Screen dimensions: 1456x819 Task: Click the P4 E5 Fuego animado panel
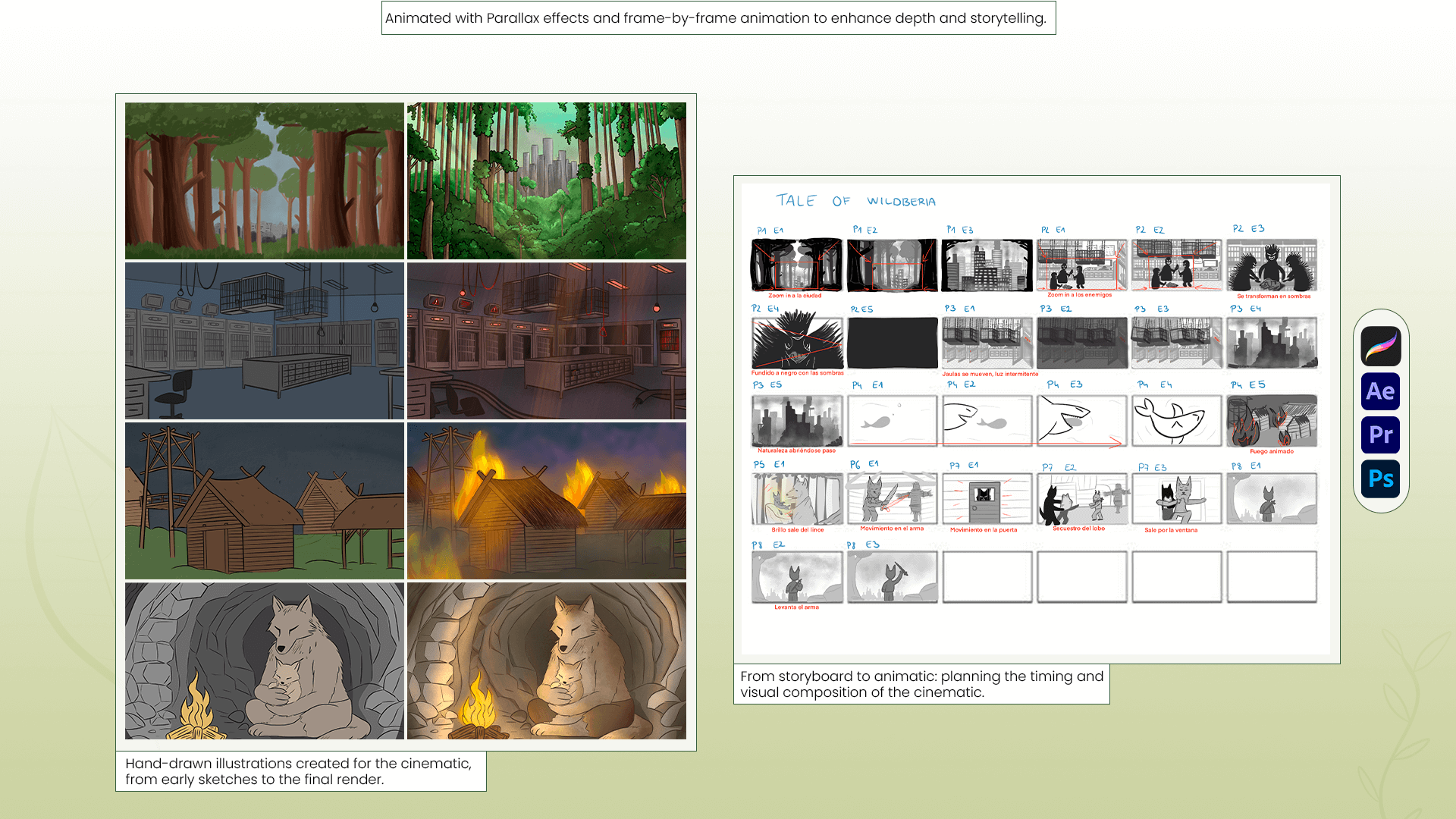1272,421
